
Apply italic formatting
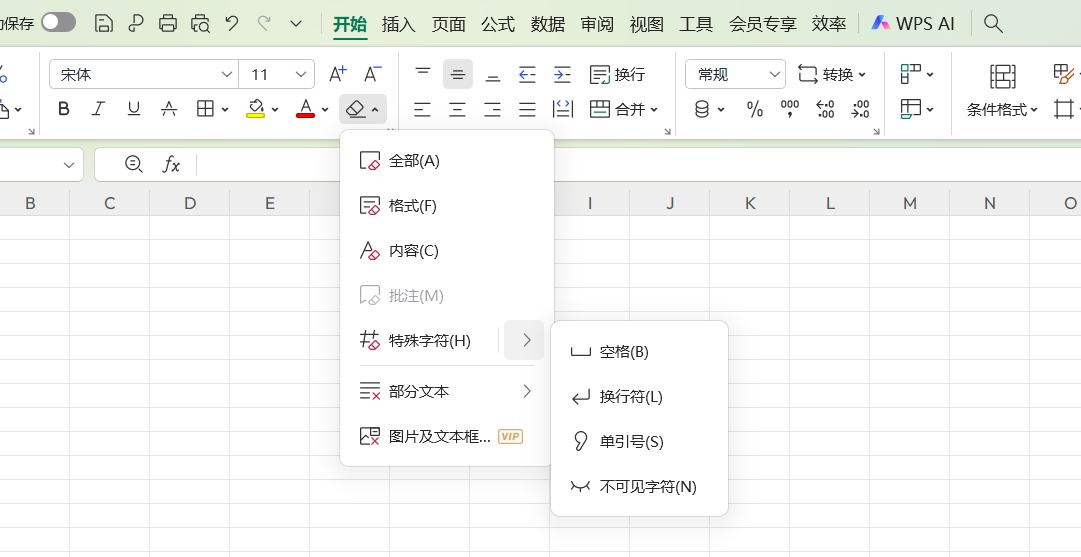point(98,109)
